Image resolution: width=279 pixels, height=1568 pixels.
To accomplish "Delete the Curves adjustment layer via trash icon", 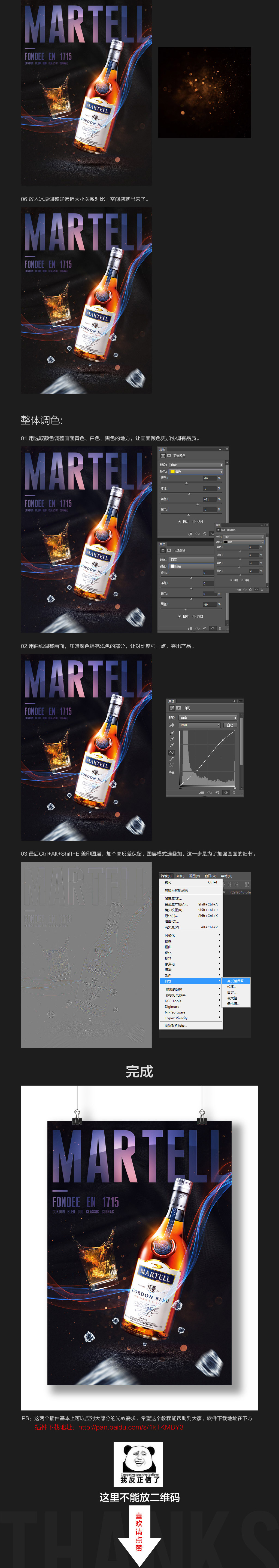I will pos(234,793).
